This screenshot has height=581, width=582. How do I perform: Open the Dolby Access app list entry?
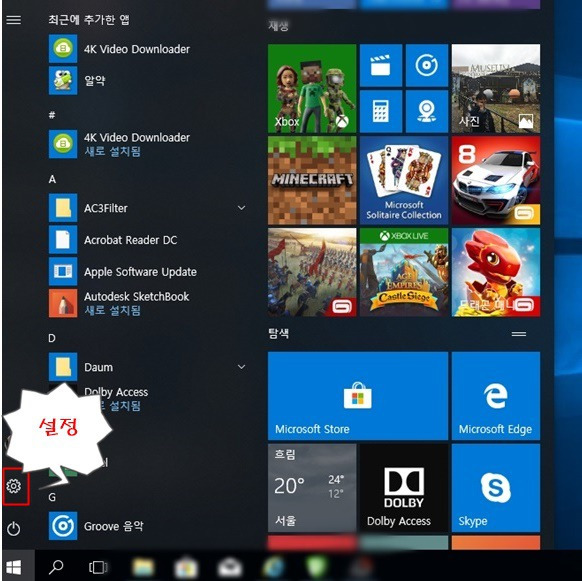click(x=116, y=398)
